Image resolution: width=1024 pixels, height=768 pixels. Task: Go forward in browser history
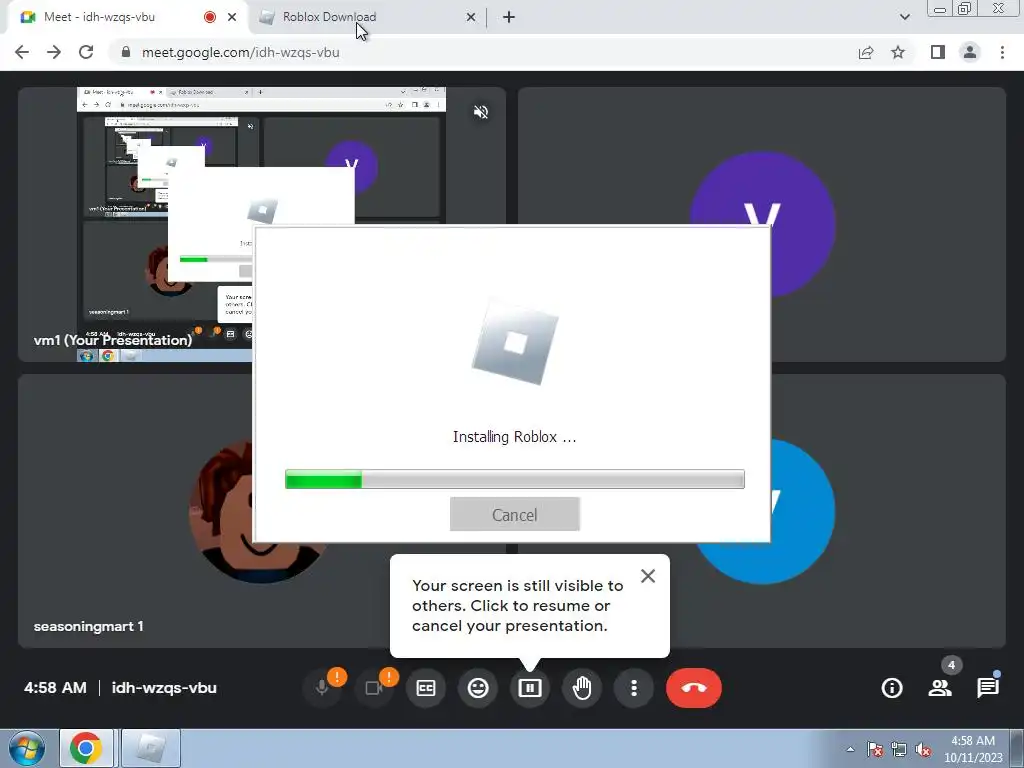(x=54, y=52)
